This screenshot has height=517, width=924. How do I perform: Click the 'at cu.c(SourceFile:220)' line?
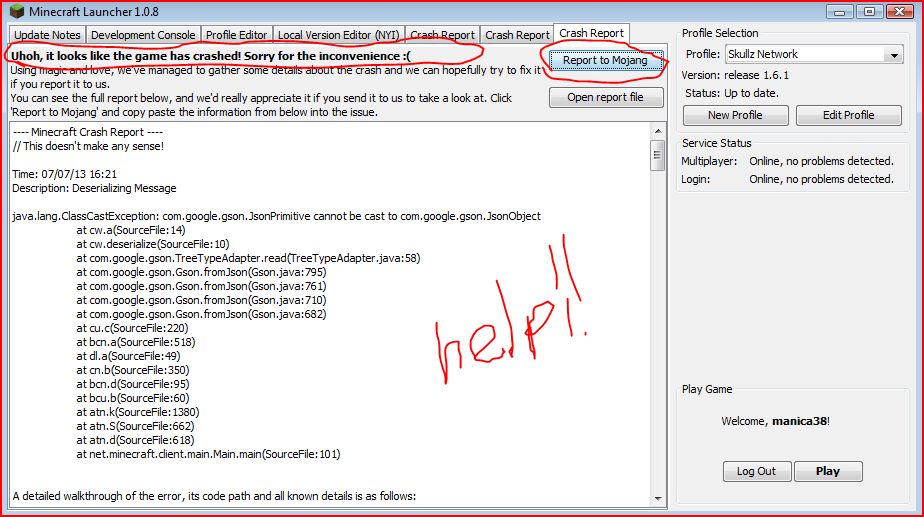132,328
